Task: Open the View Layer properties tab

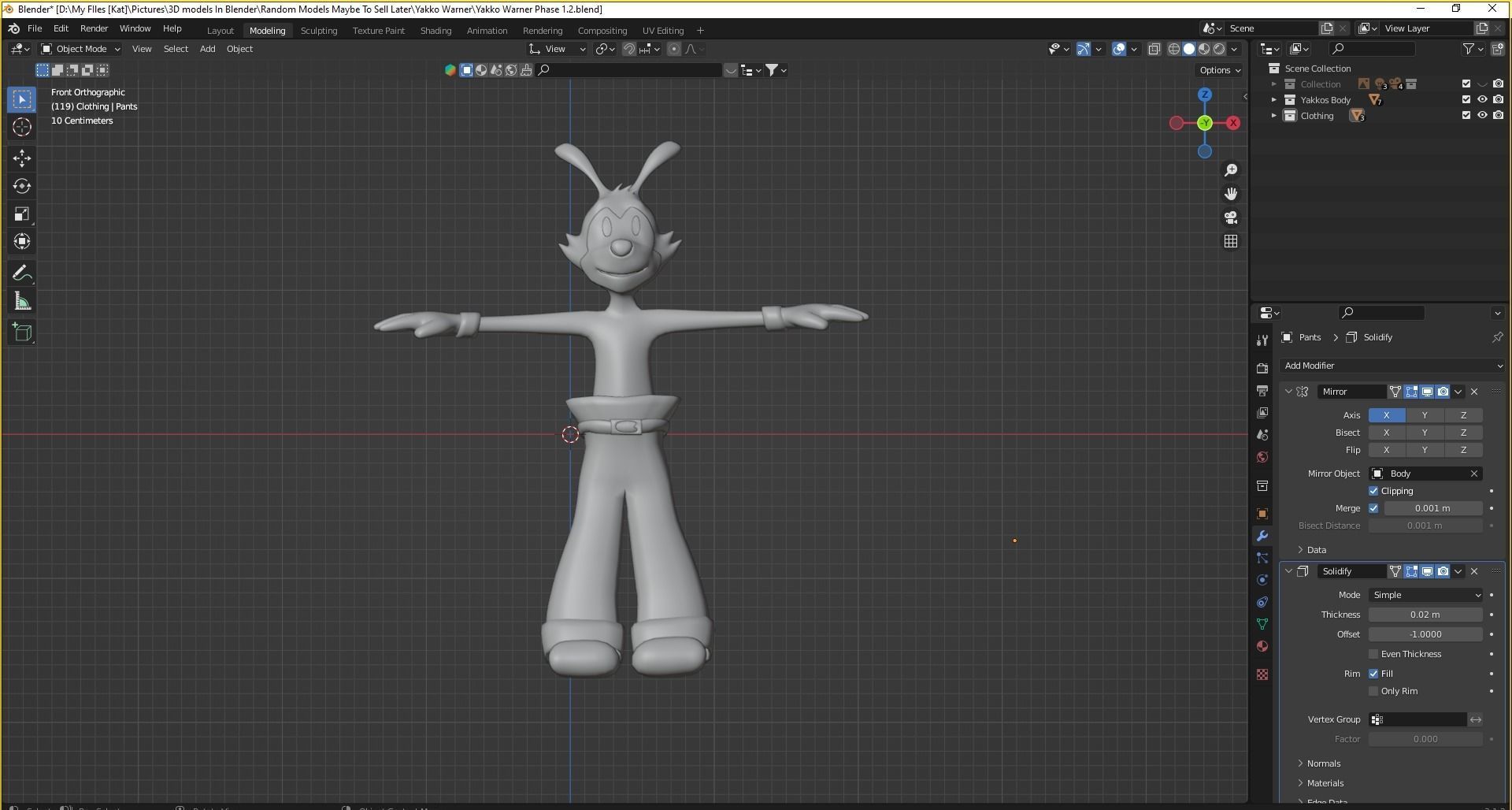Action: 1262,413
